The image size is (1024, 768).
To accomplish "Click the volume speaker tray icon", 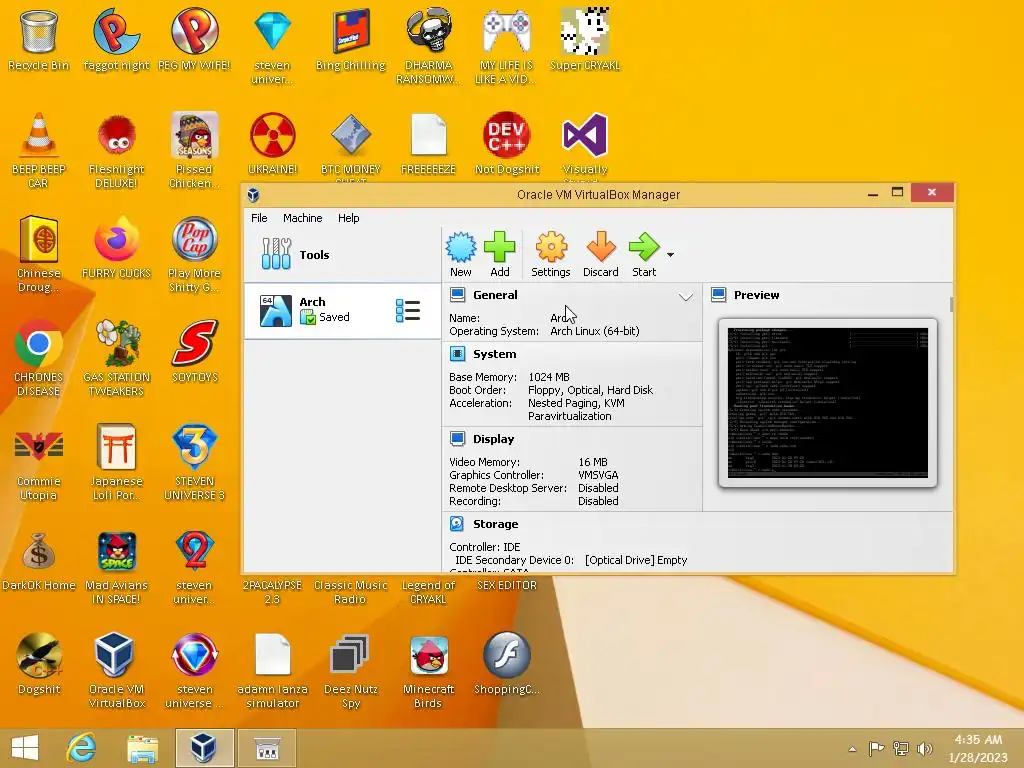I will [925, 748].
